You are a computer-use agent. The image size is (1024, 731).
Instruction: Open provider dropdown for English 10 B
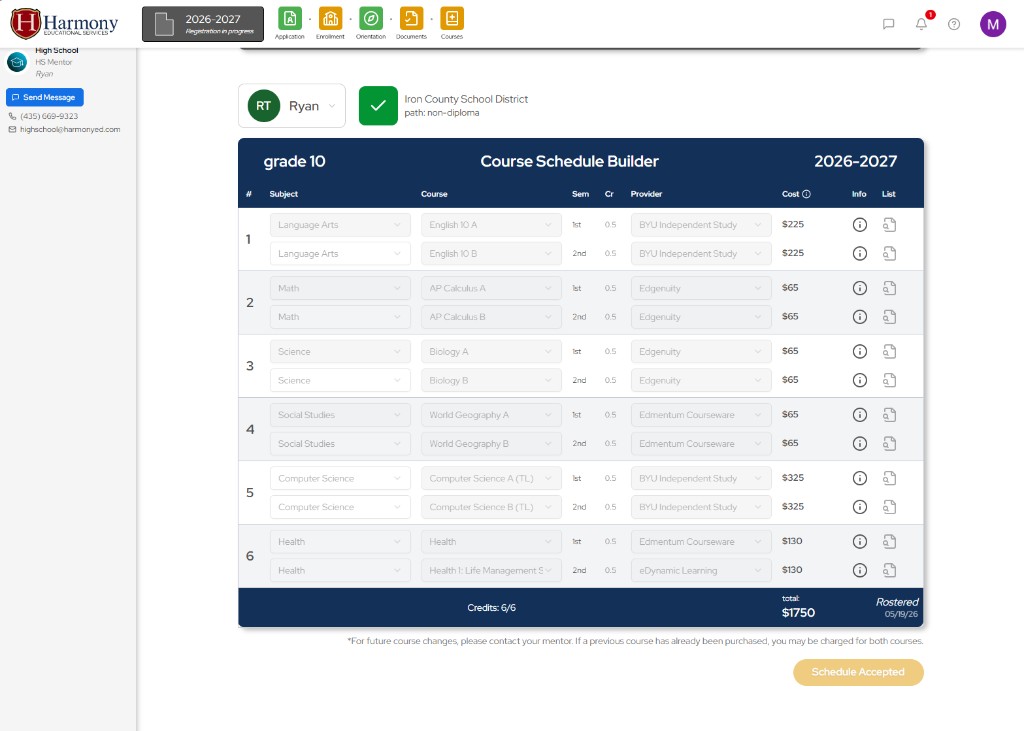click(701, 253)
